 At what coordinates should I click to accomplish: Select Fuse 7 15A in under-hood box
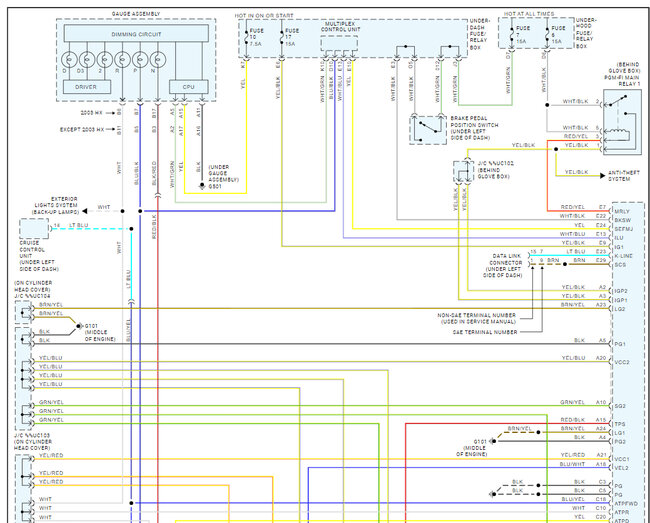[x=512, y=35]
